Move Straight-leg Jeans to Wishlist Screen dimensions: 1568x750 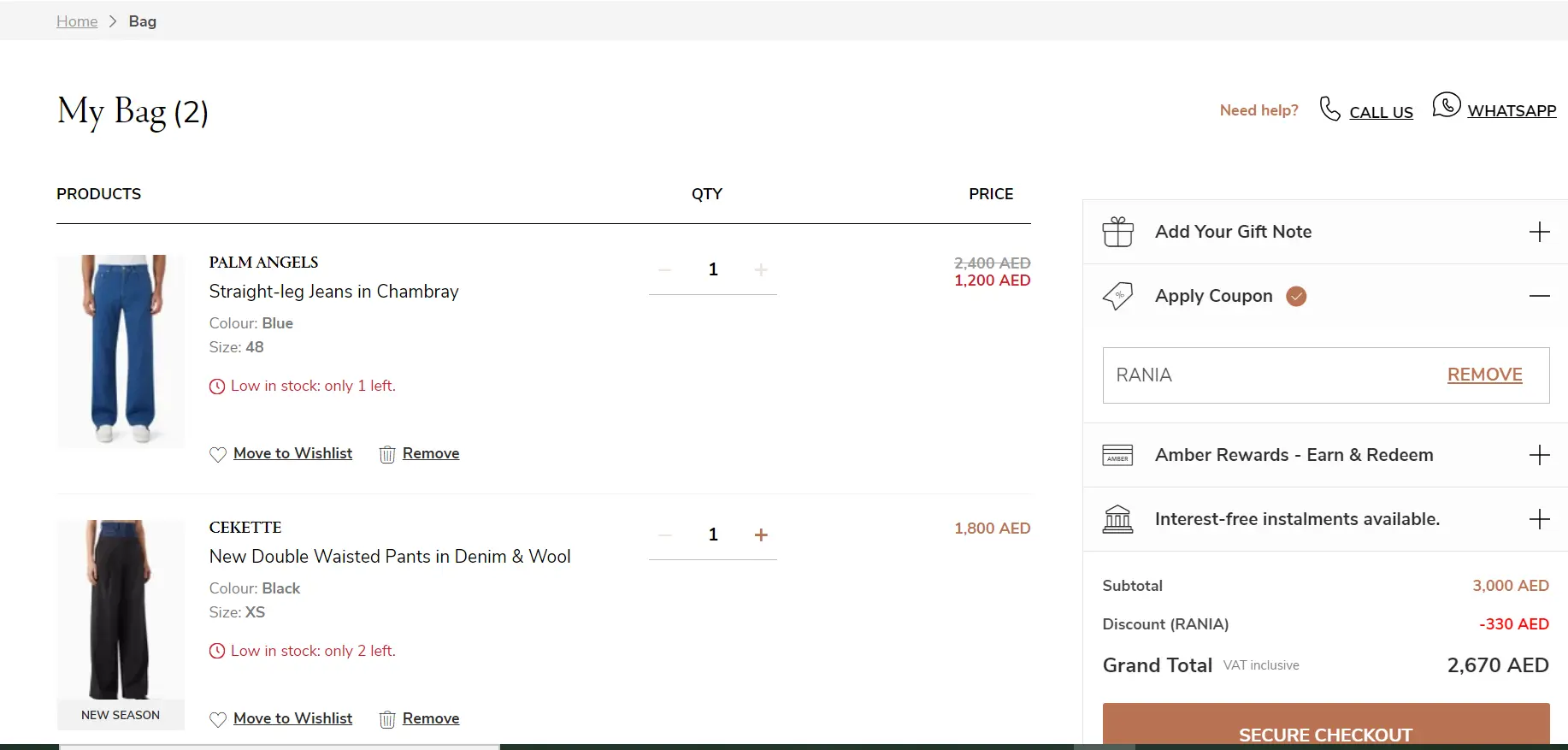click(292, 453)
